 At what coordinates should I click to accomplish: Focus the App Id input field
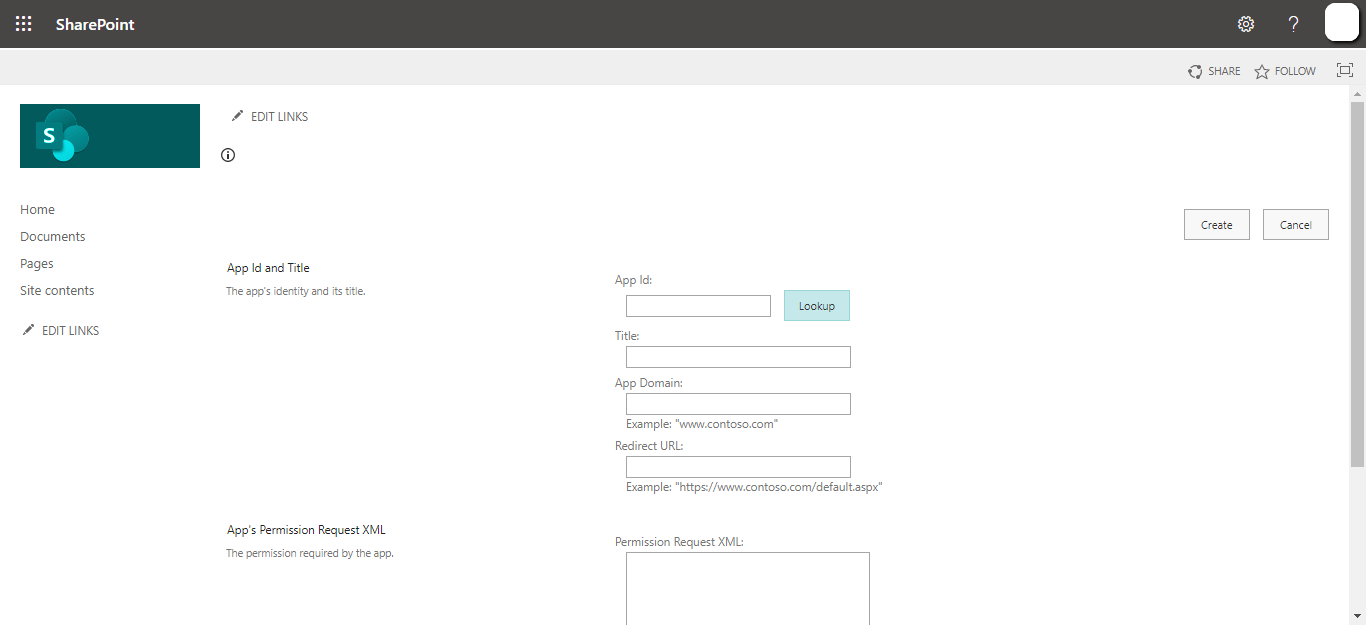(x=698, y=306)
